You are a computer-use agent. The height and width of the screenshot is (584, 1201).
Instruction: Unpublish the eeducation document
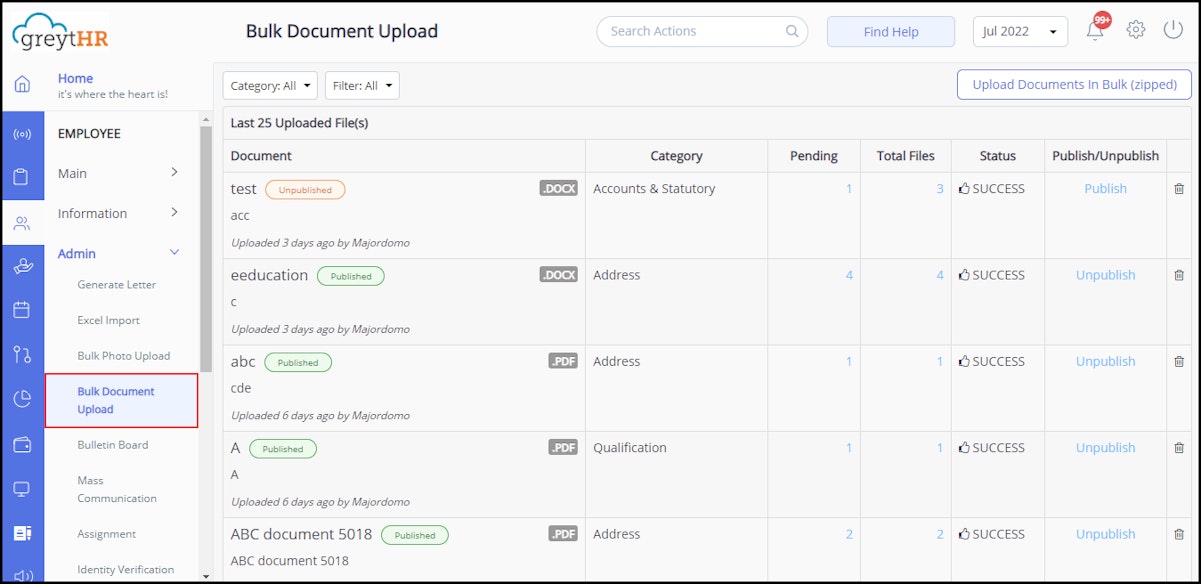coord(1104,274)
